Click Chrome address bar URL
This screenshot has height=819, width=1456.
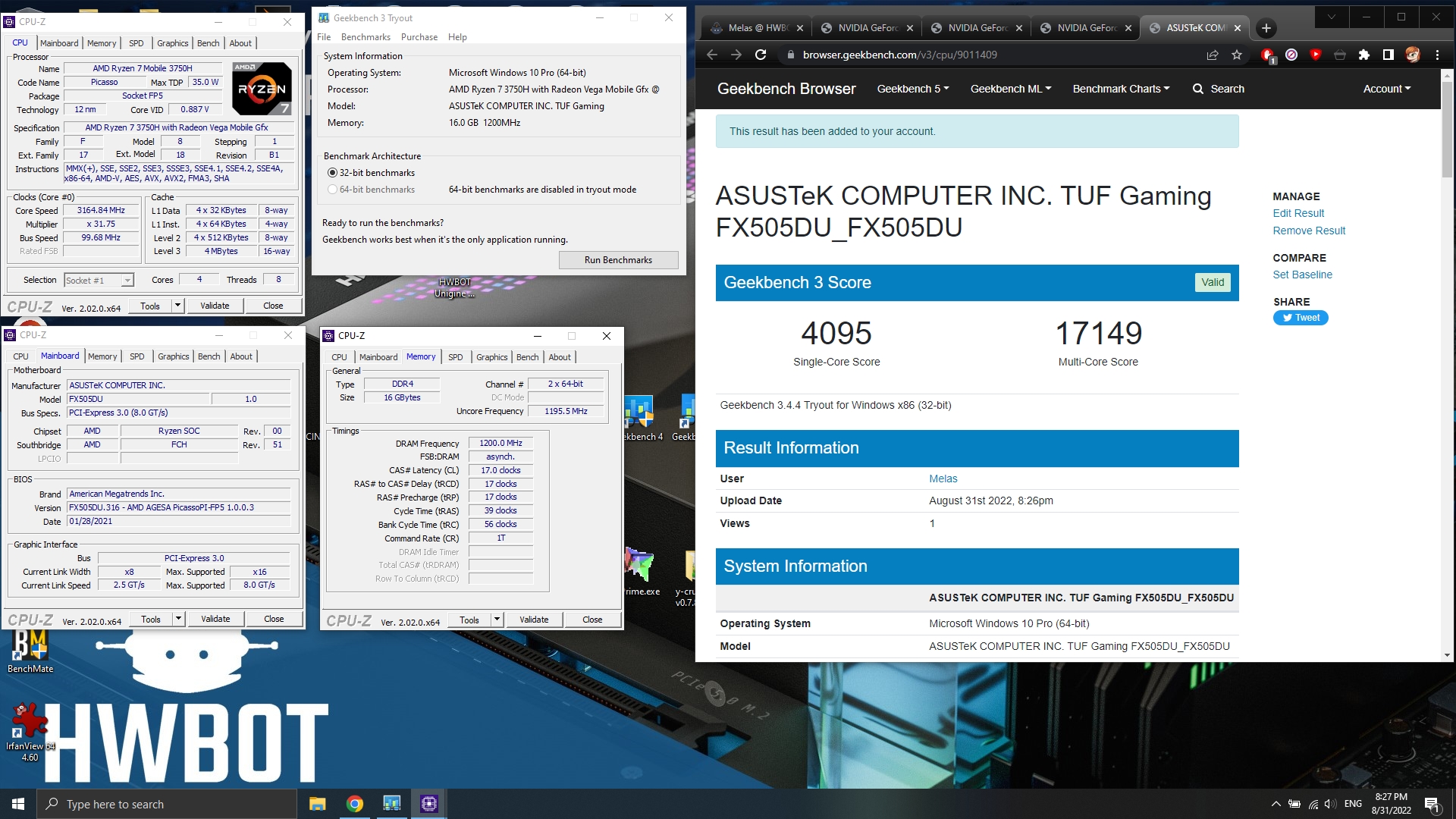click(x=899, y=55)
